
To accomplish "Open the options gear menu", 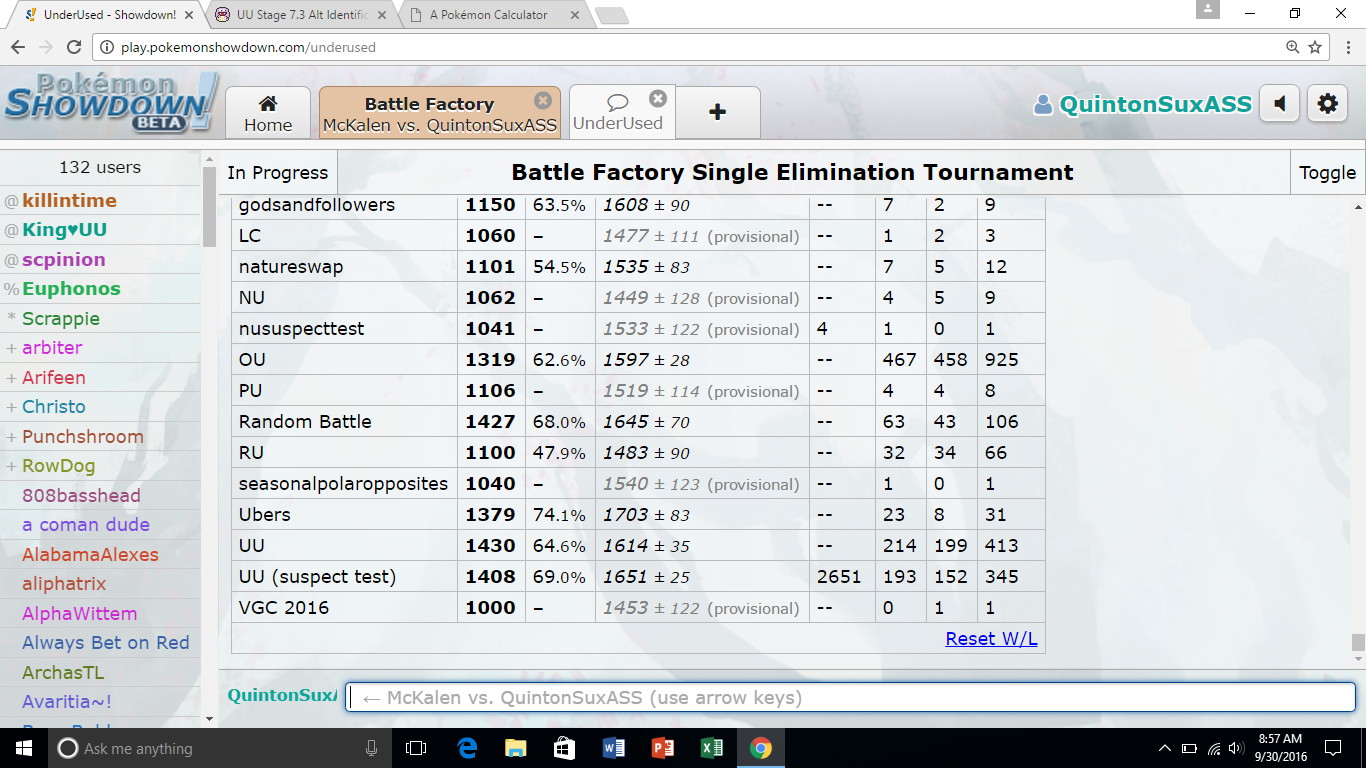I will pyautogui.click(x=1327, y=103).
